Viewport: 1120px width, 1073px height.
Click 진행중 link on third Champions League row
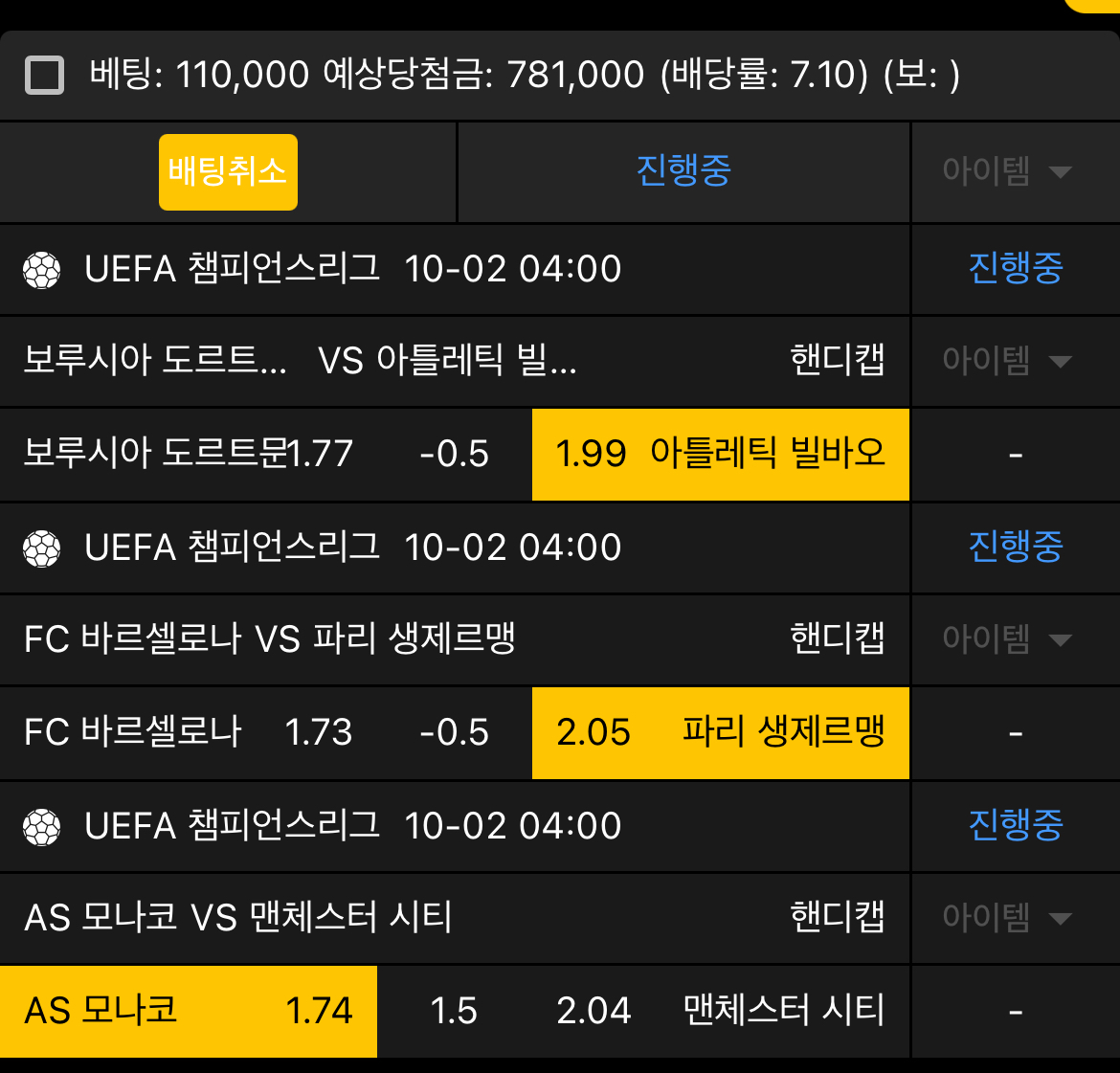pyautogui.click(x=1016, y=826)
